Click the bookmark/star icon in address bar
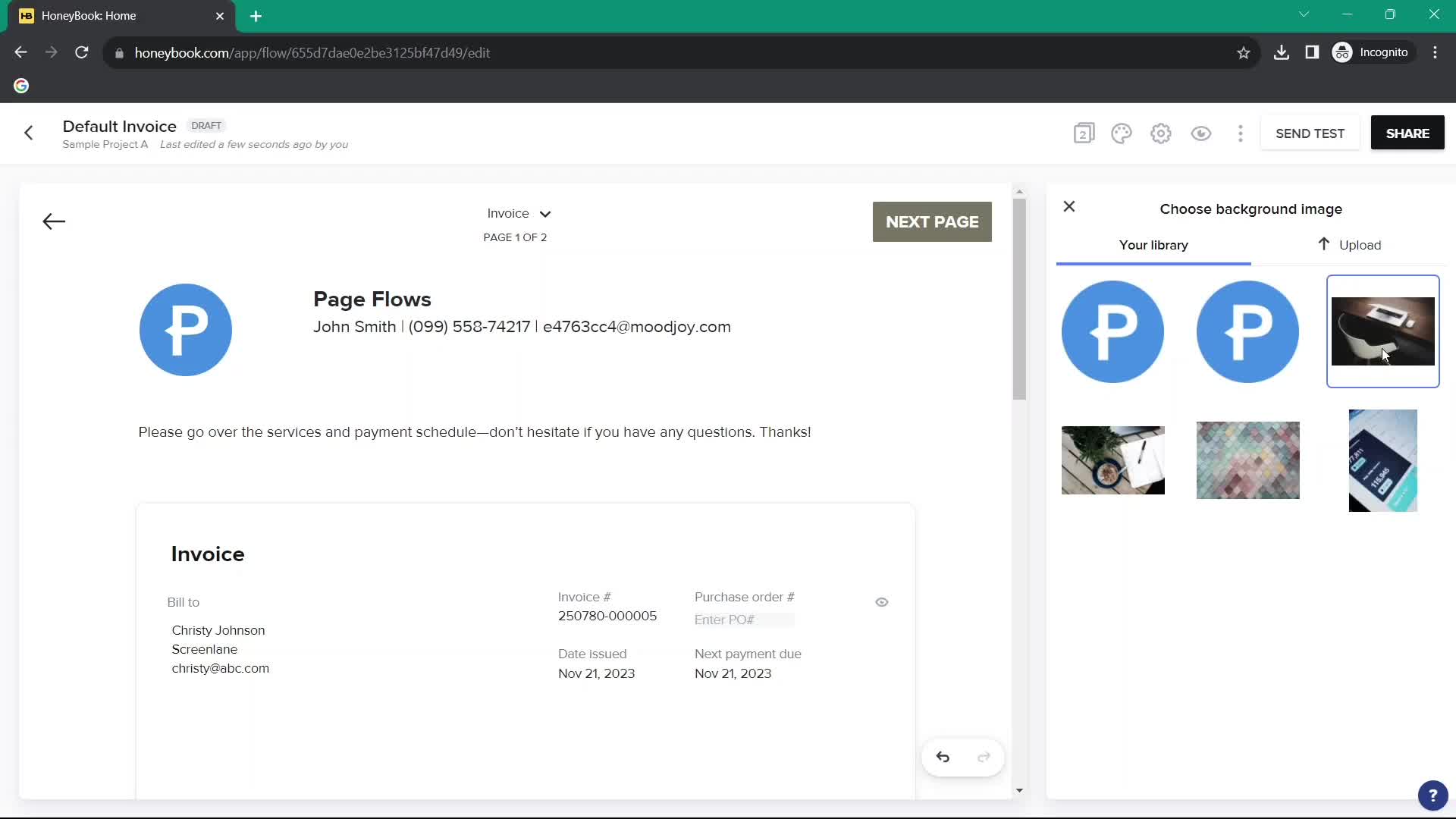Screen dimensions: 1456x819 1242,53
